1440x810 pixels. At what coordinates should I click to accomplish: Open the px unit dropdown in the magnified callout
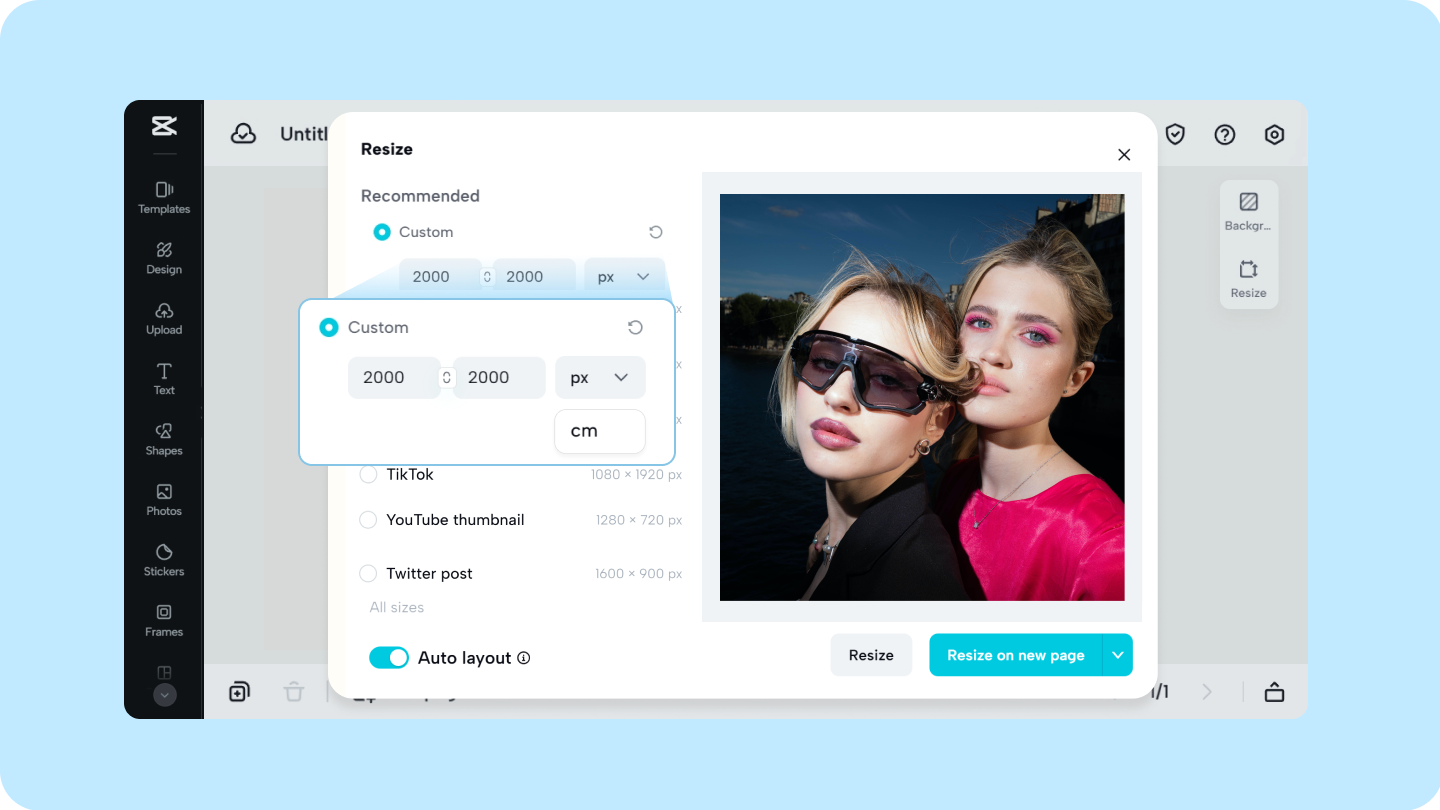tap(600, 377)
